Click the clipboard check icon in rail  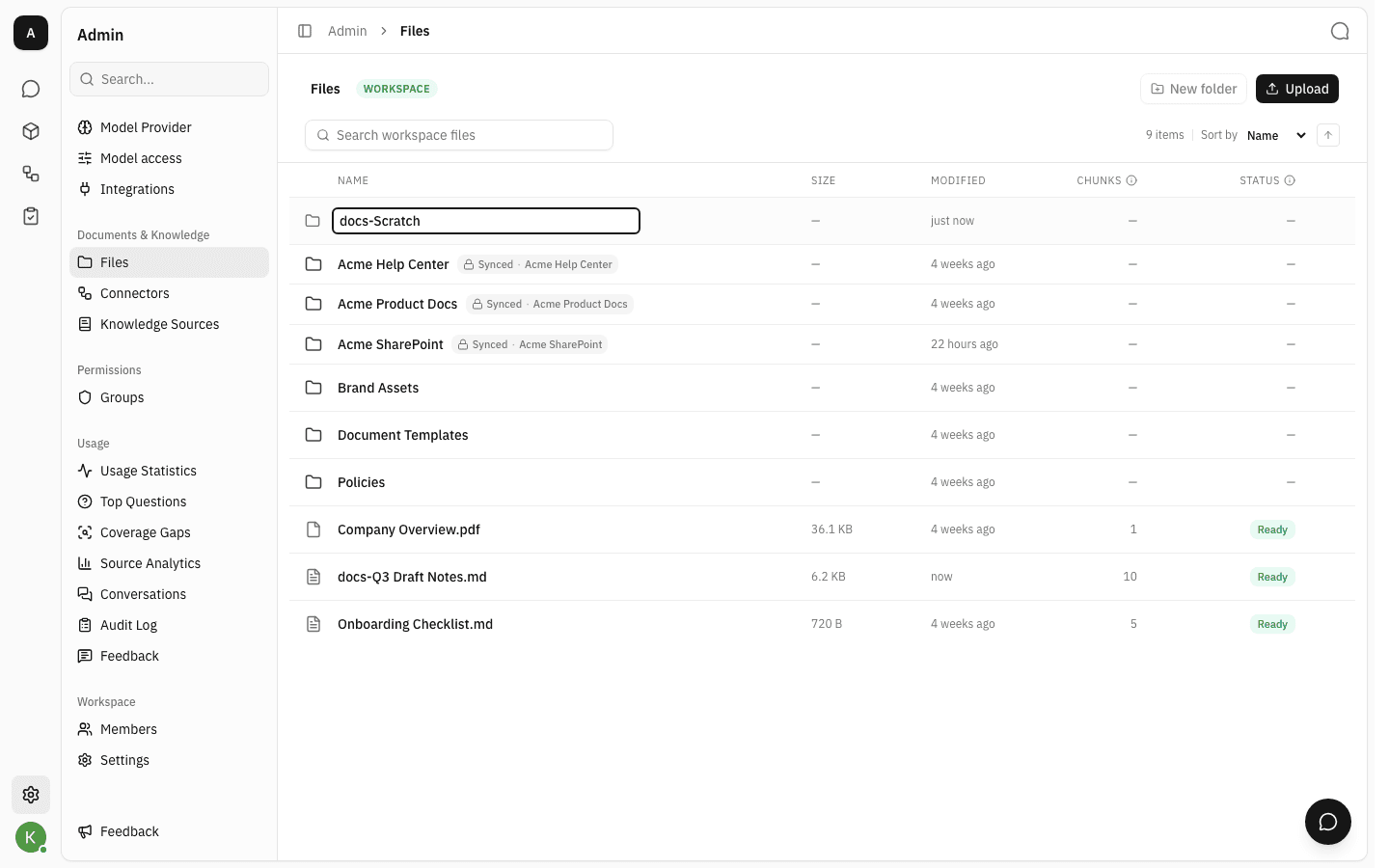pyautogui.click(x=31, y=216)
